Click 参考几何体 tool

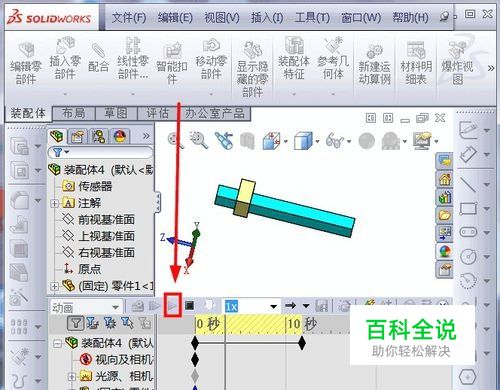333,58
